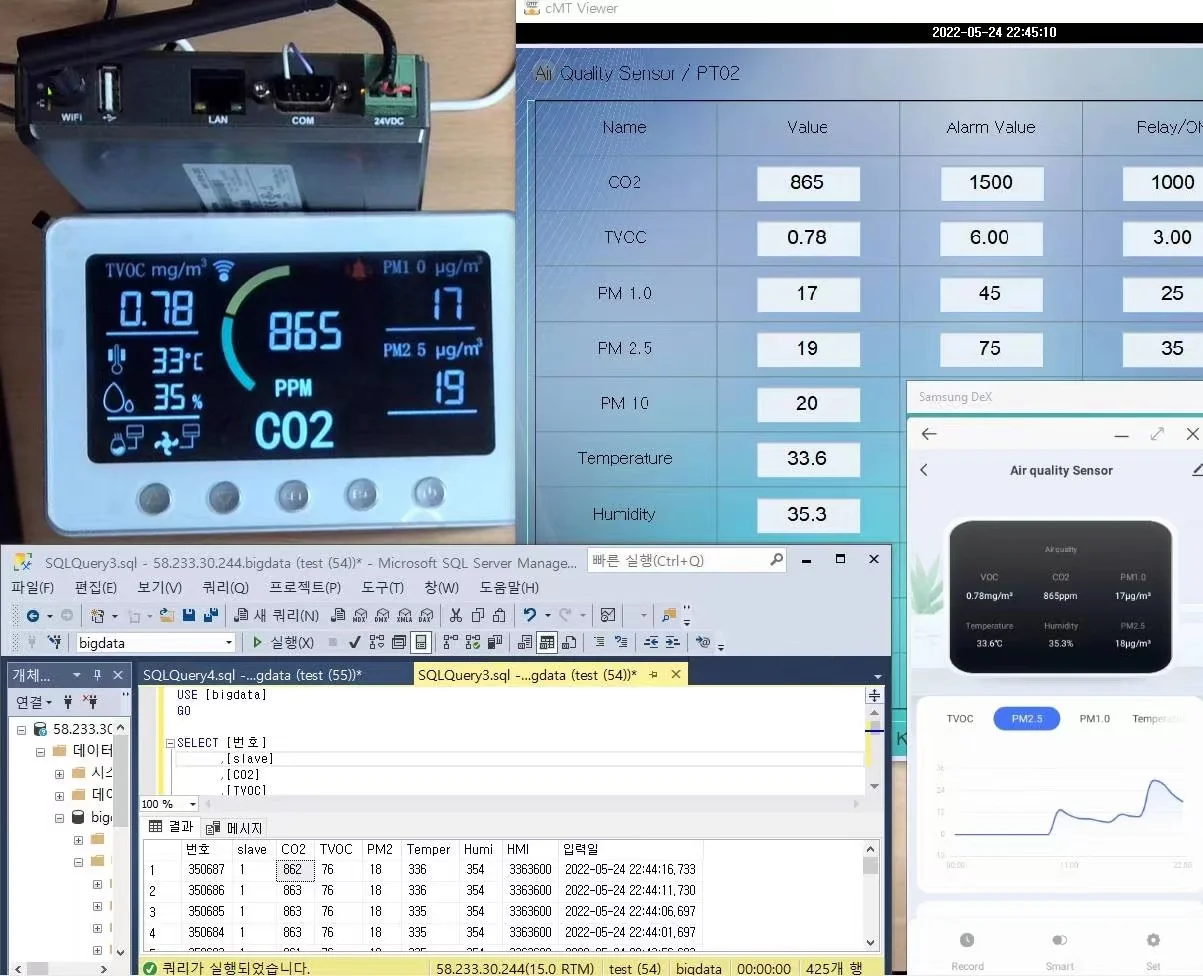
Task: Click the Paste icon in SSMS toolbar
Action: pos(499,616)
